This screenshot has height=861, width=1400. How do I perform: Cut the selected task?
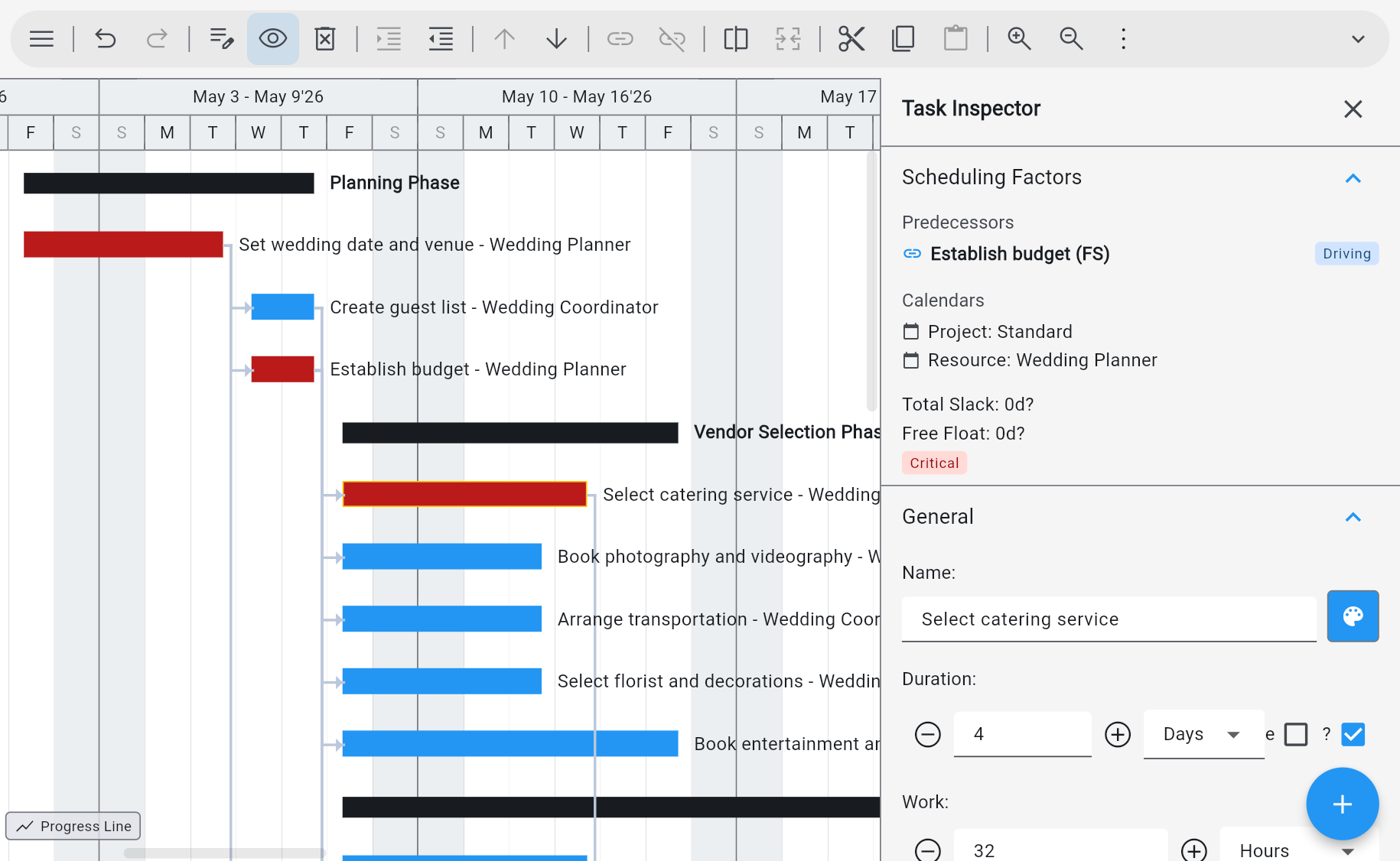coord(851,38)
